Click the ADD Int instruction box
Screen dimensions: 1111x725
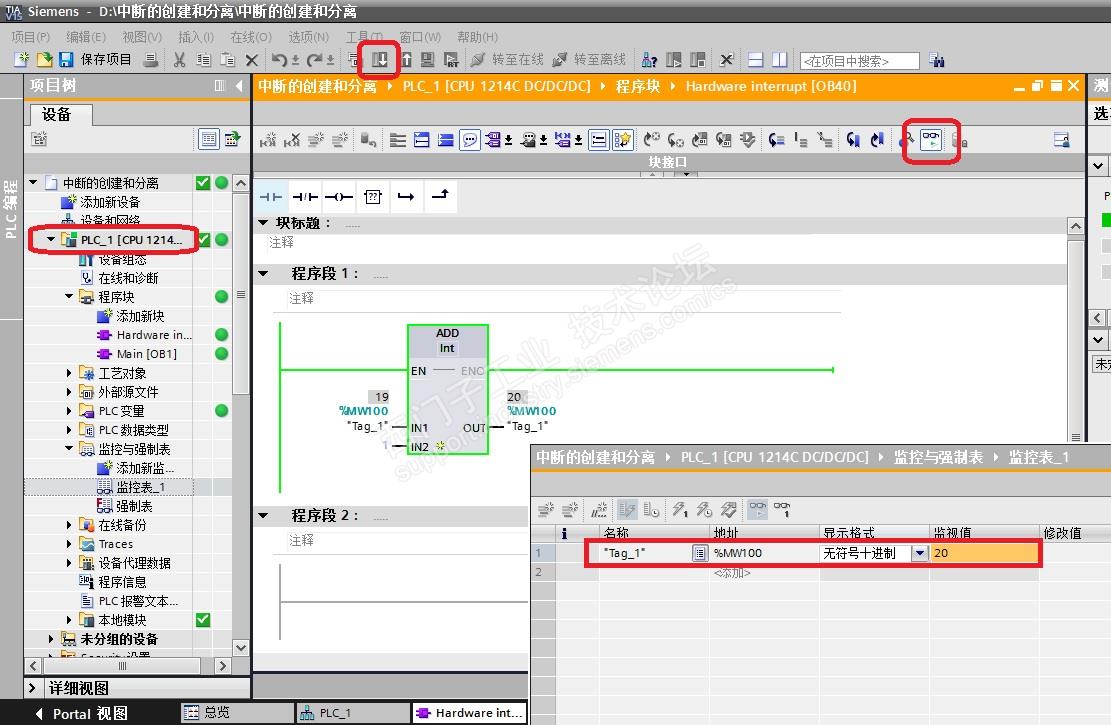(x=448, y=388)
